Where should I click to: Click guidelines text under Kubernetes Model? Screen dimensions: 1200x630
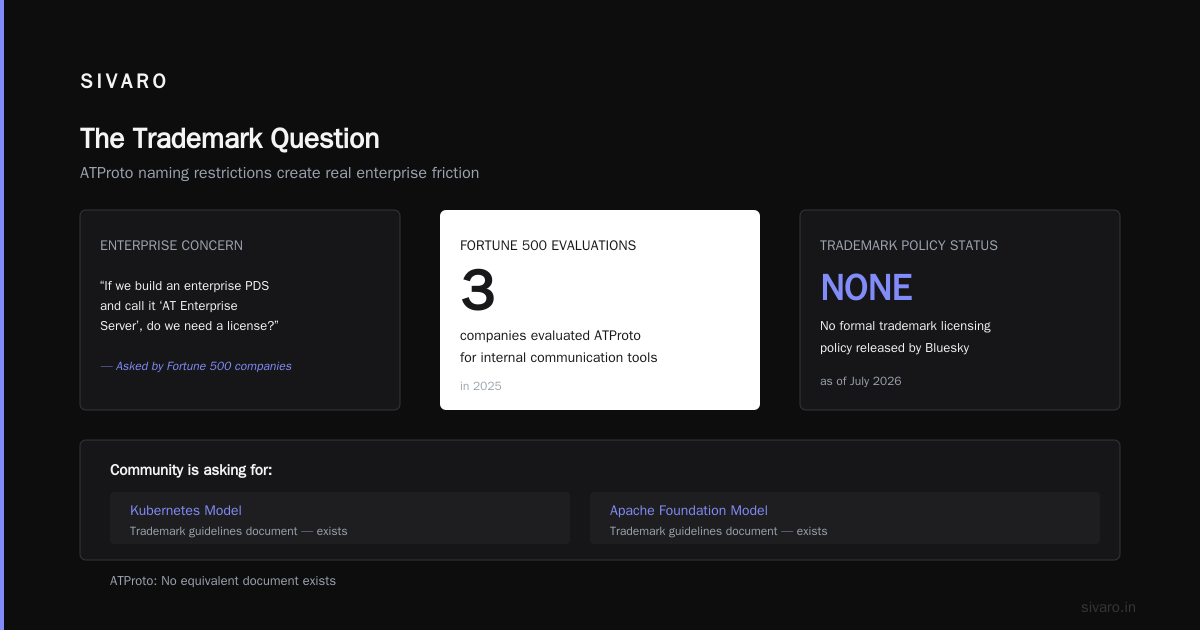click(239, 531)
